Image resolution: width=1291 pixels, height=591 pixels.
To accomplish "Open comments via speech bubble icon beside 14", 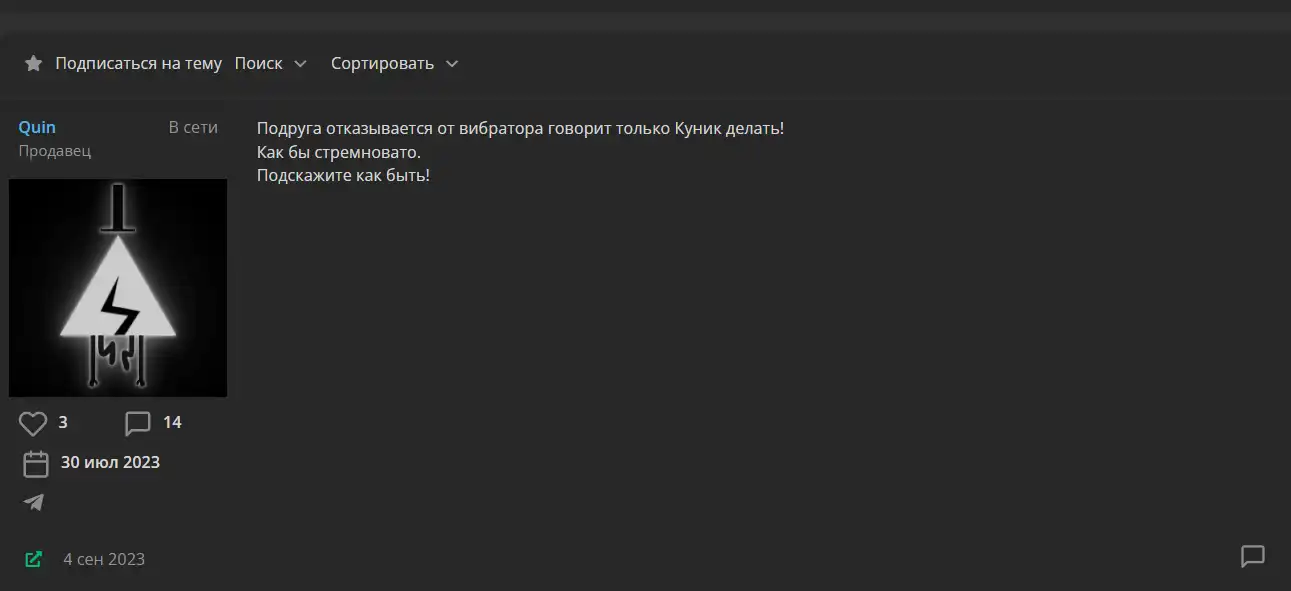I will 138,423.
